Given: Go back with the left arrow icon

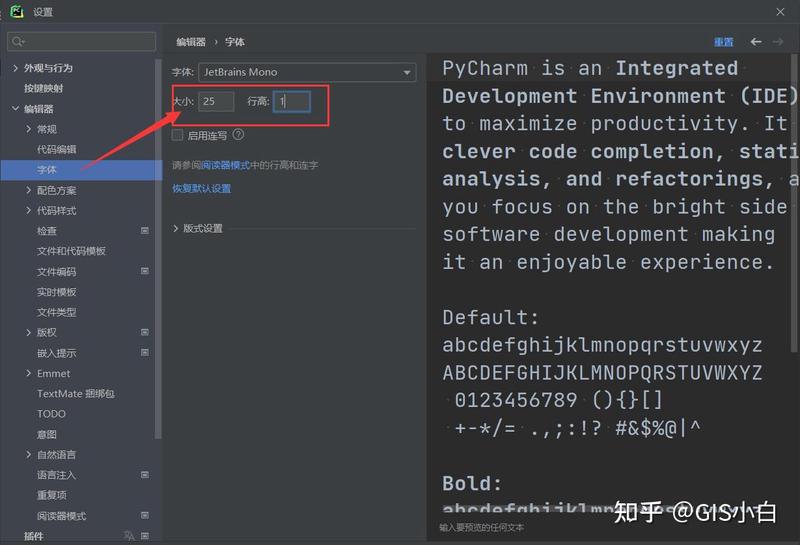Looking at the screenshot, I should [x=756, y=42].
